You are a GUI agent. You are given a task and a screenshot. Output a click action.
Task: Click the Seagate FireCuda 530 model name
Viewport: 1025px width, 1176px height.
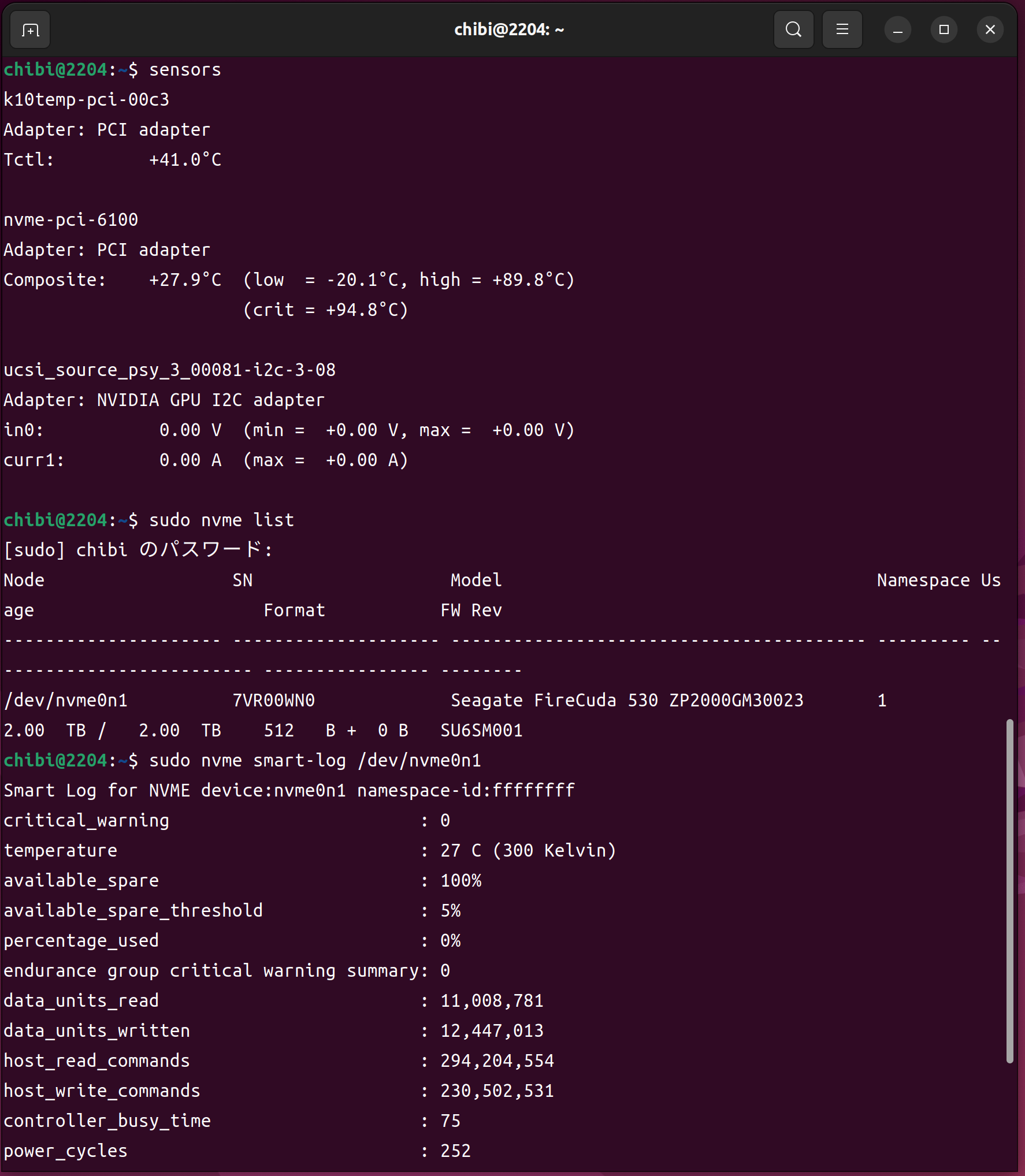point(626,701)
